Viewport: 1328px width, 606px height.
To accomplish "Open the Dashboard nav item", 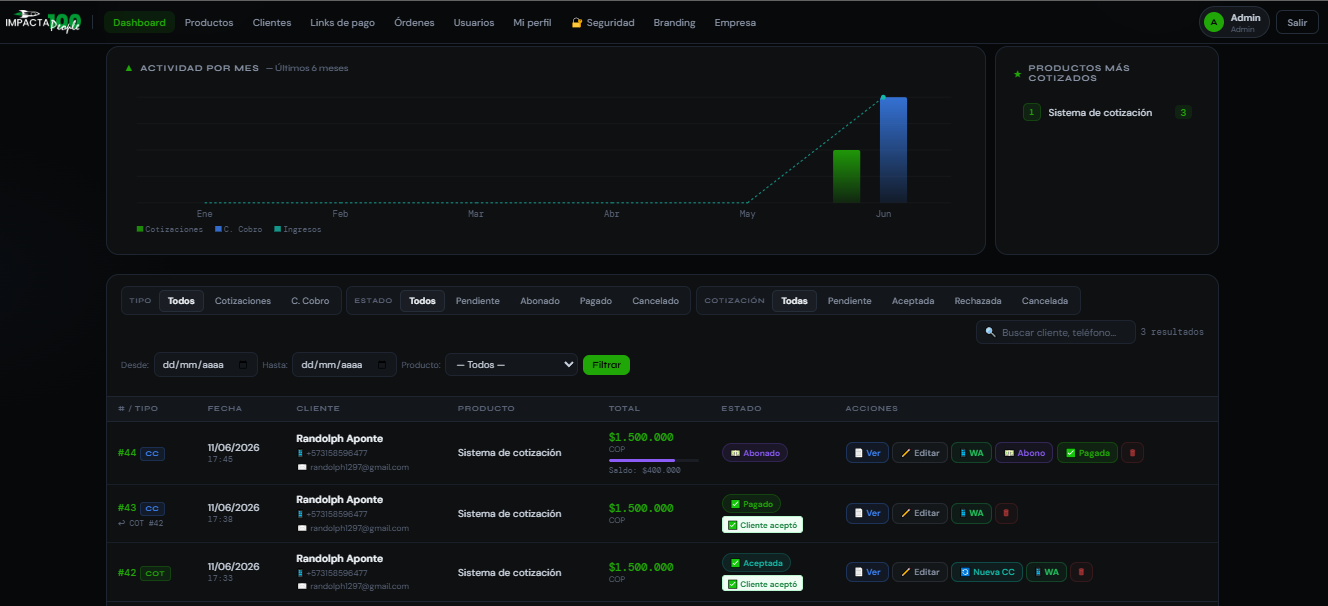I will point(139,22).
